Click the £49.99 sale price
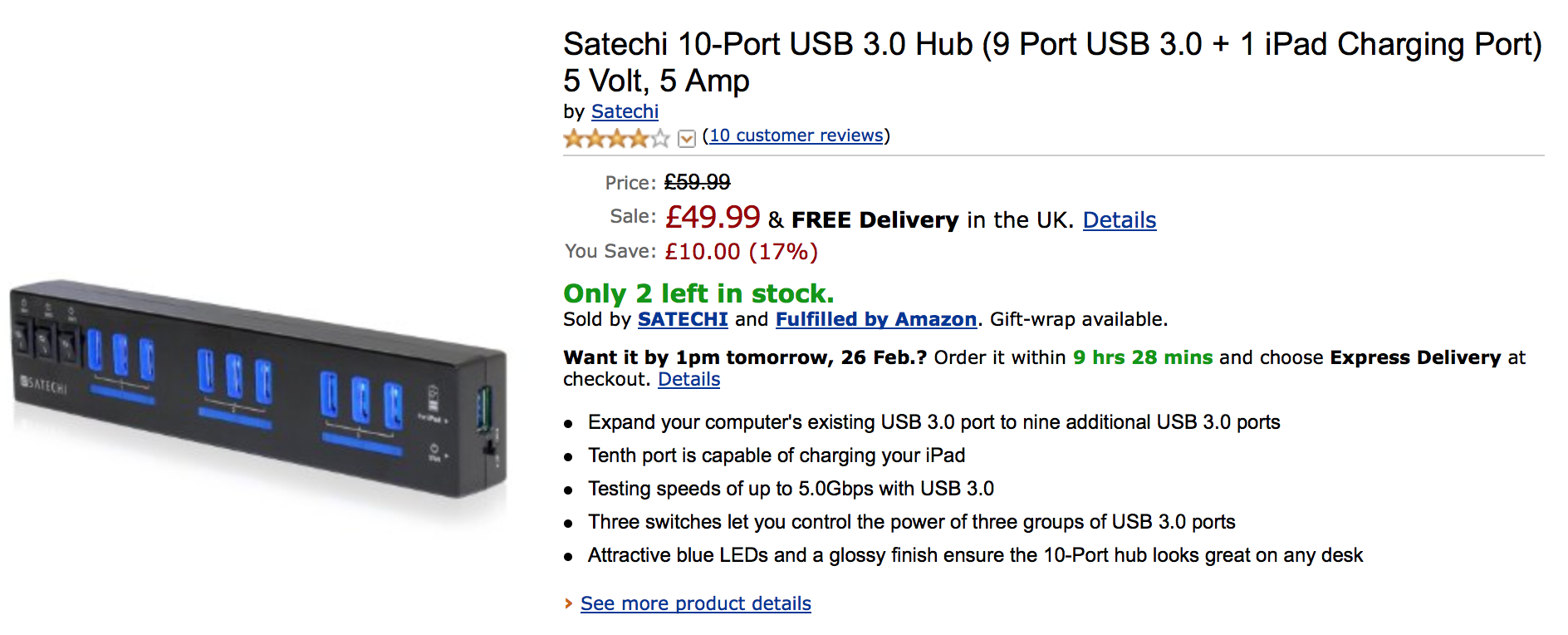The width and height of the screenshot is (1568, 635). 712,218
